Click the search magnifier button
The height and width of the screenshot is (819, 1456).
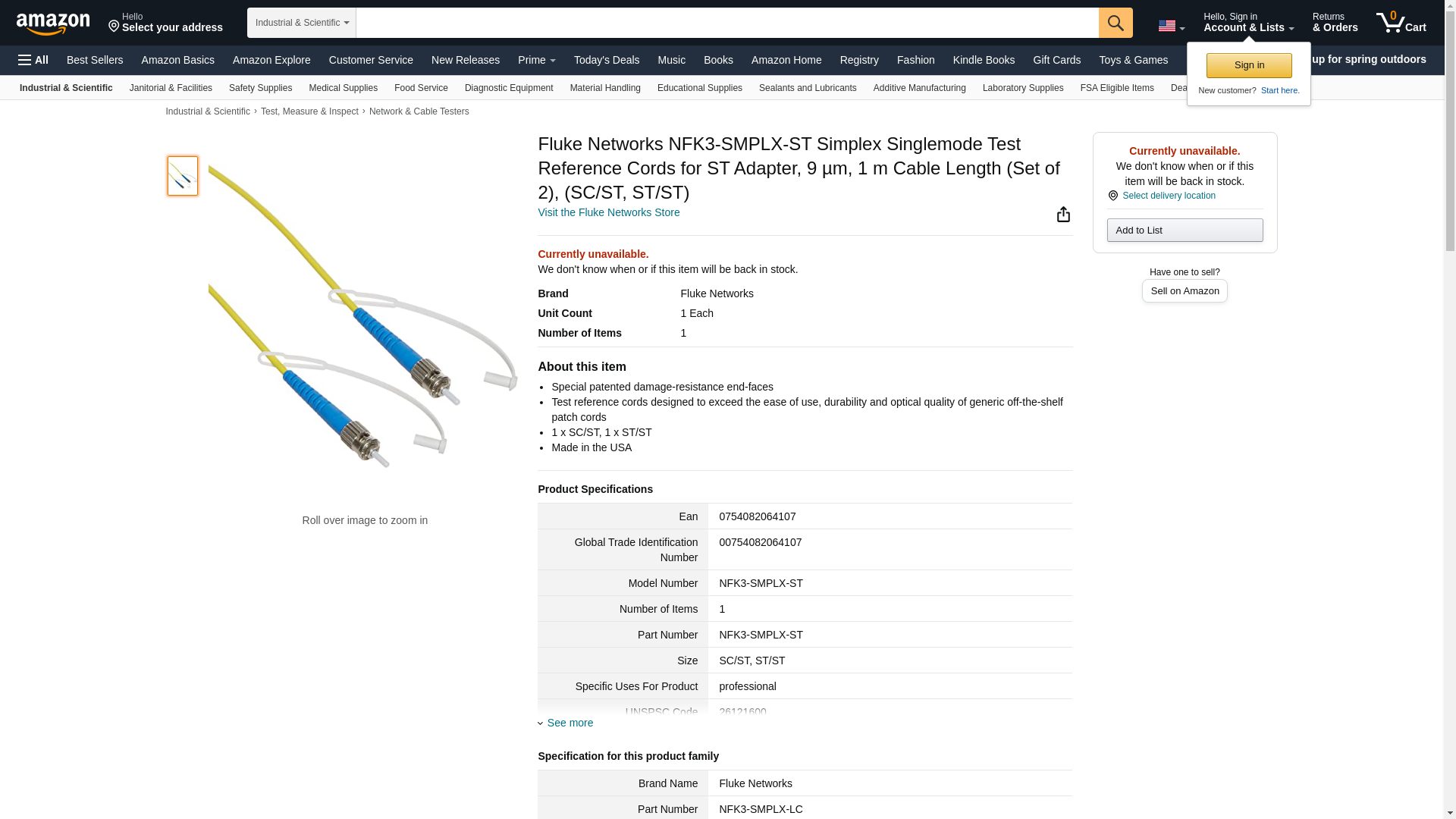coord(1115,23)
